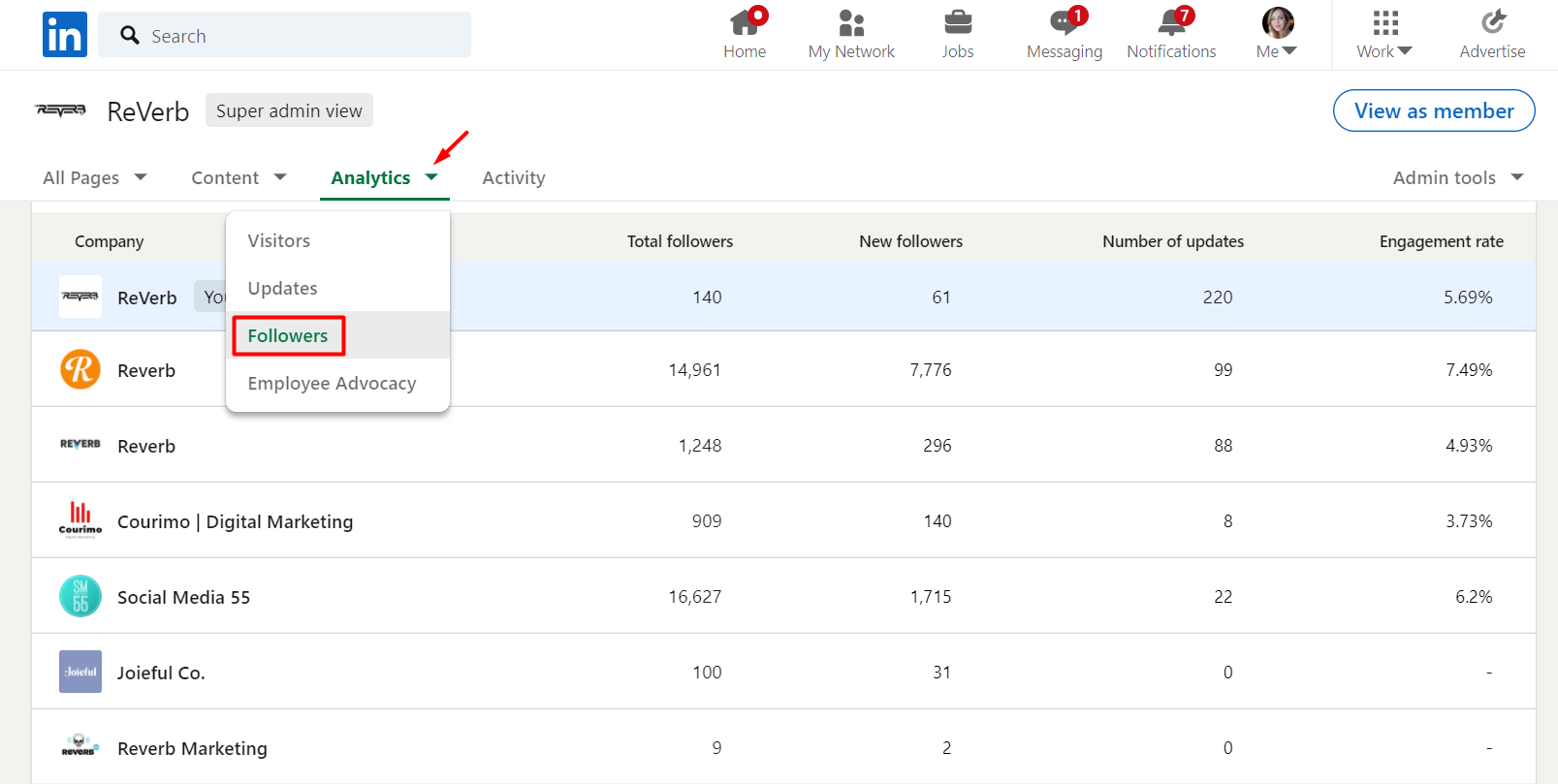Open Social Media 55 company link
This screenshot has height=784, width=1558.
pos(184,597)
